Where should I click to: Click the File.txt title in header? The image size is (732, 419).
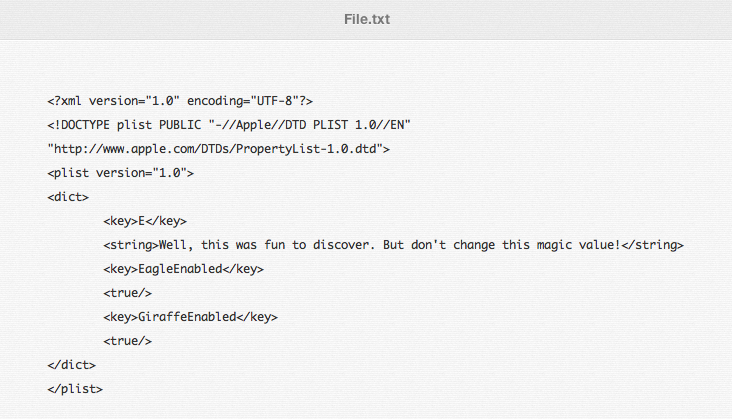click(367, 19)
